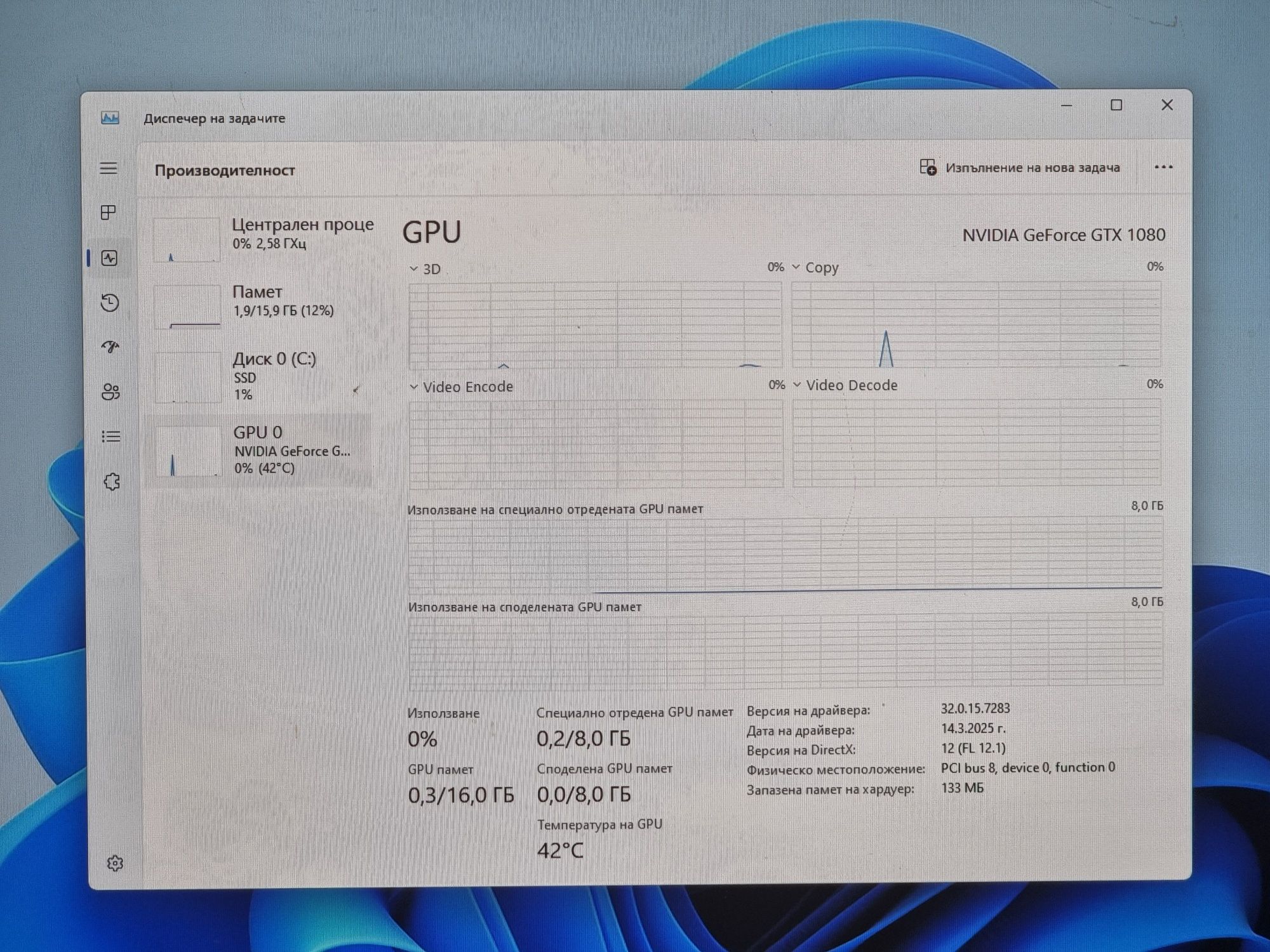The width and height of the screenshot is (1270, 952).
Task: Open the hamburger navigation menu
Action: [x=109, y=168]
